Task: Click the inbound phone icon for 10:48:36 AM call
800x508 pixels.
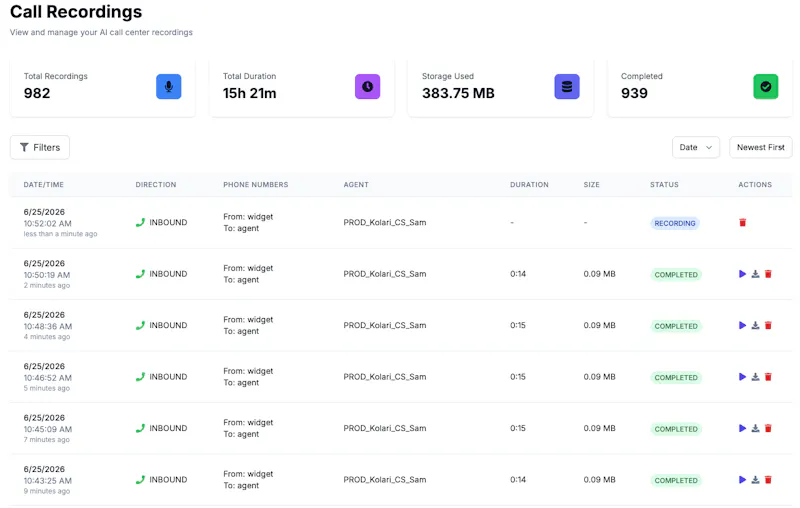Action: tap(140, 325)
